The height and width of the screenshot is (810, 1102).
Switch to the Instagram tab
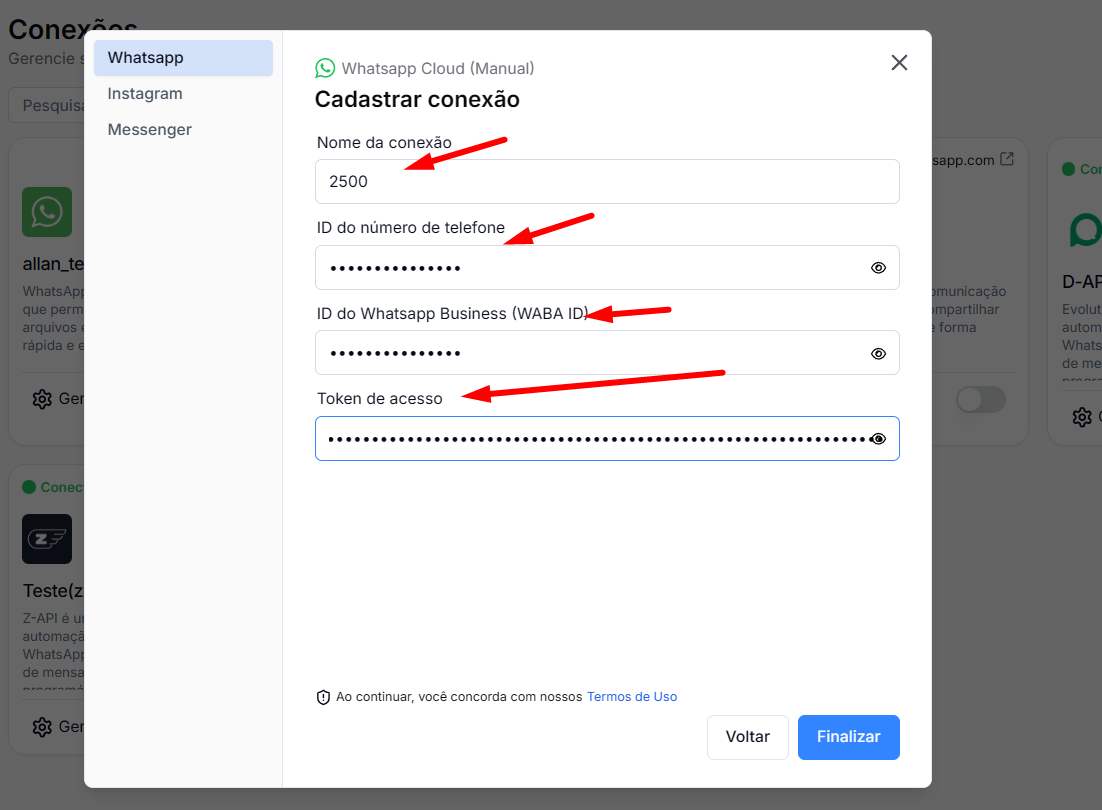pyautogui.click(x=145, y=93)
